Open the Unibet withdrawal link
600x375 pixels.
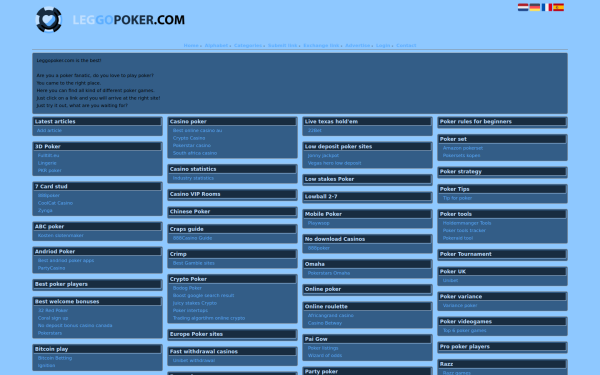coord(194,360)
